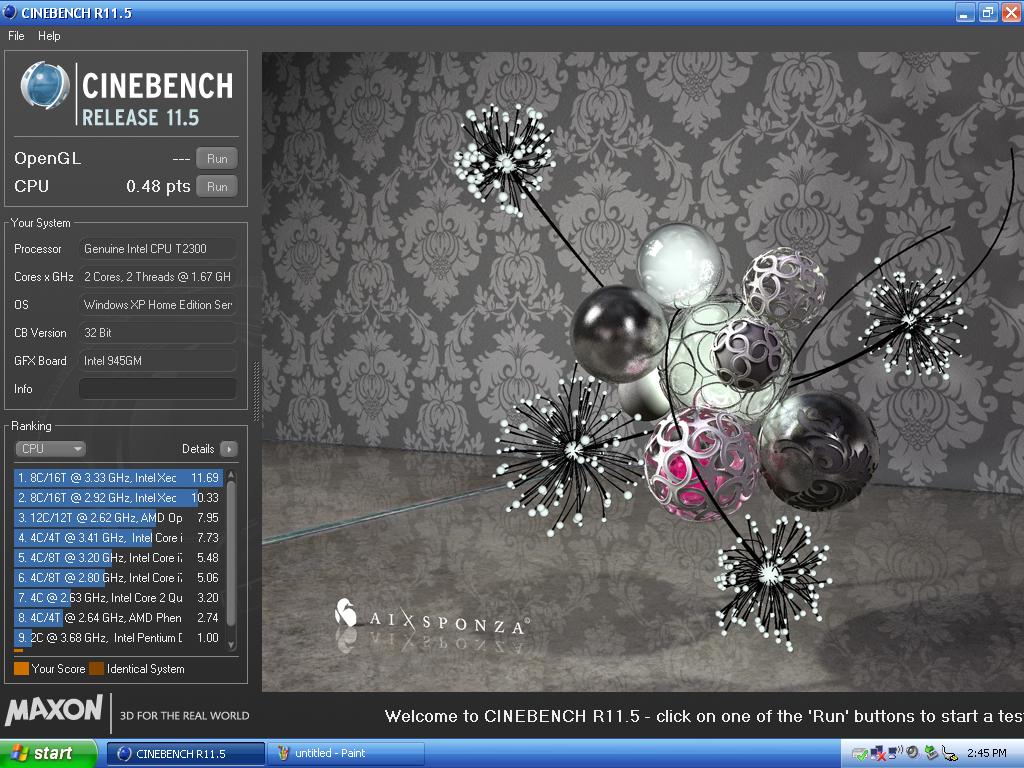This screenshot has width=1024, height=768.
Task: Open the ranking CPU dropdown
Action: coord(50,449)
